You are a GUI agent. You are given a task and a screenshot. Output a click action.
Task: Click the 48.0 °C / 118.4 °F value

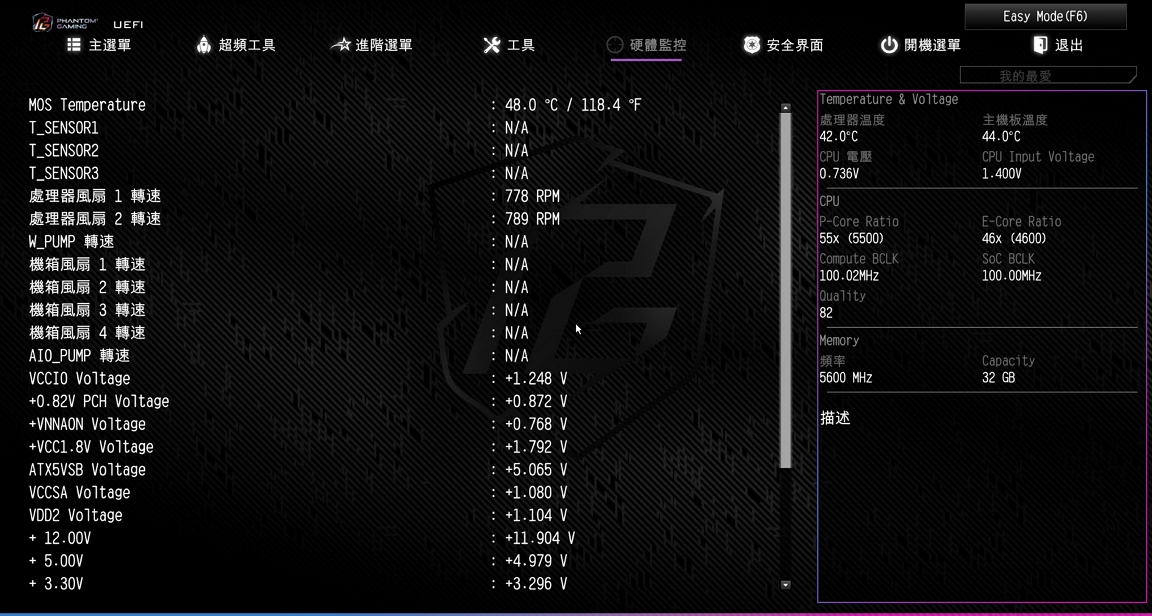573,105
